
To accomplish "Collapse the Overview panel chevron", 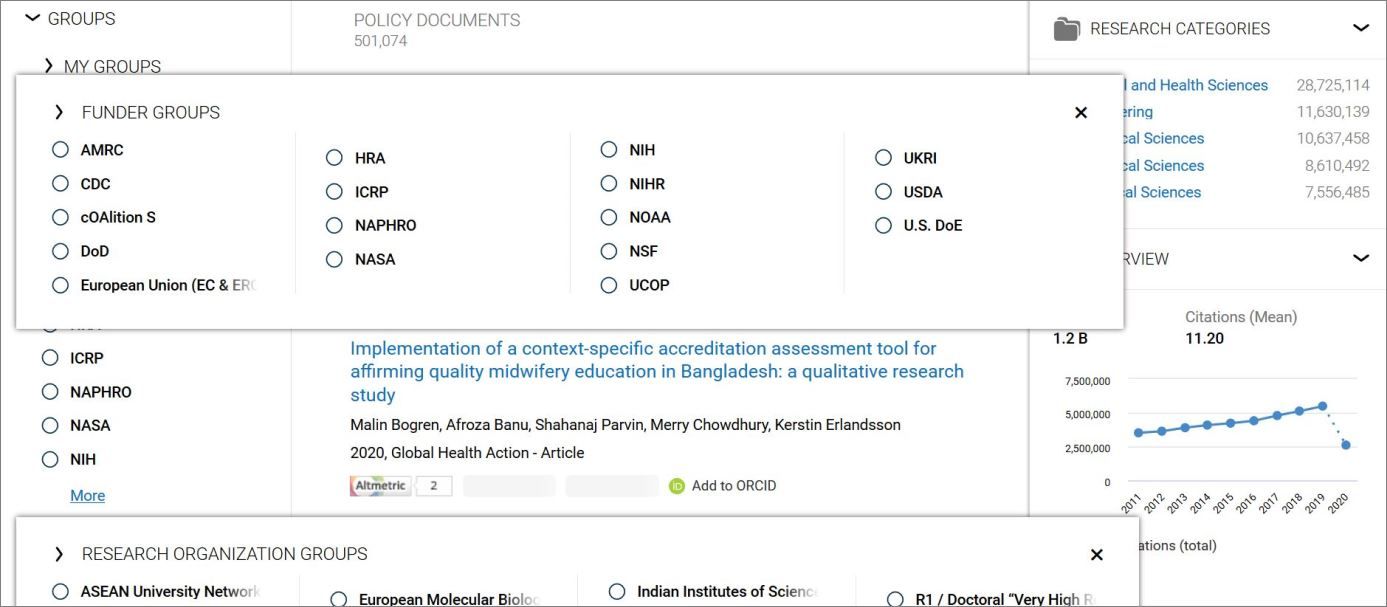I will tap(1360, 258).
